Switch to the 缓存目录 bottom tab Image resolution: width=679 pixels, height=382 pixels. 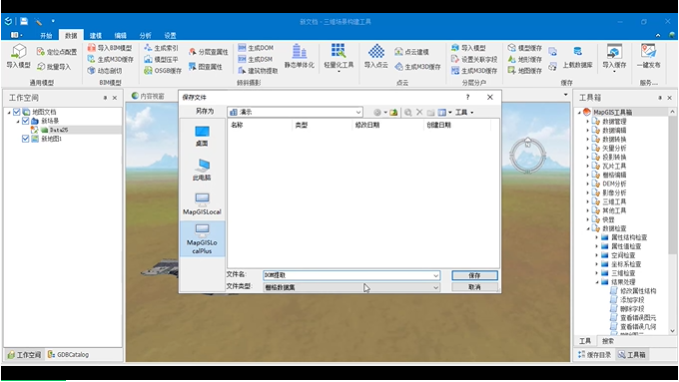(x=595, y=355)
